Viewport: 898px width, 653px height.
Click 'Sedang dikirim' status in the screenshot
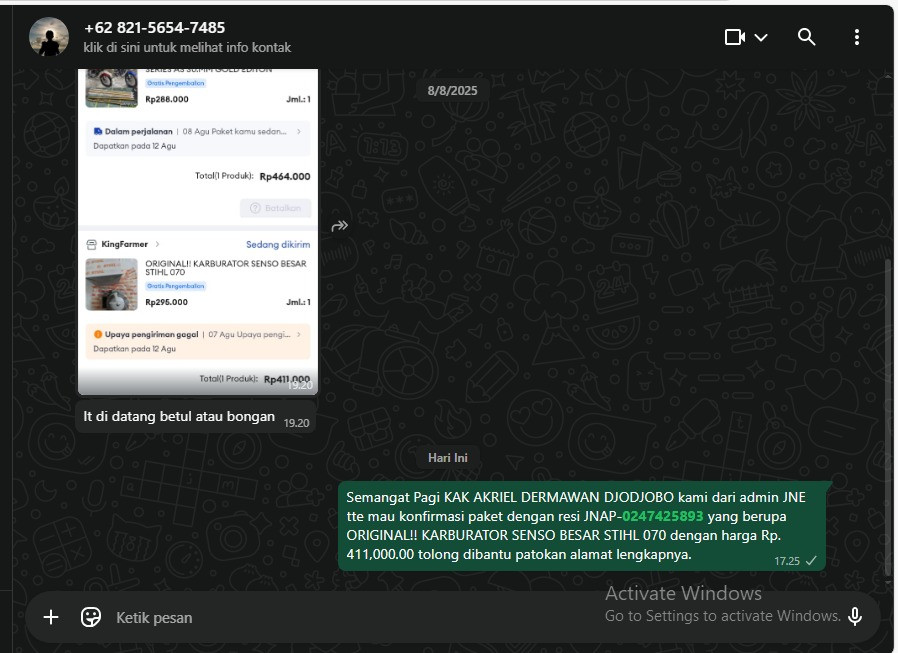(278, 245)
